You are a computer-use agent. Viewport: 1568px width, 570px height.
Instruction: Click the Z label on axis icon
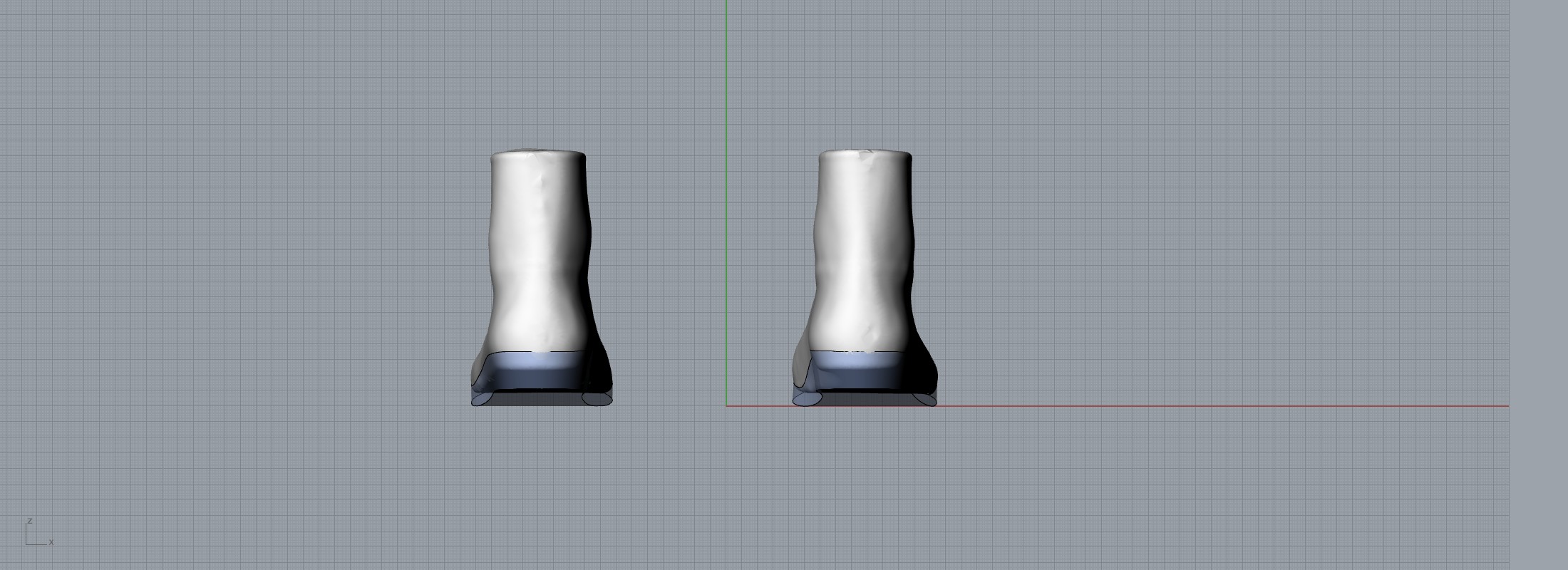[x=30, y=522]
